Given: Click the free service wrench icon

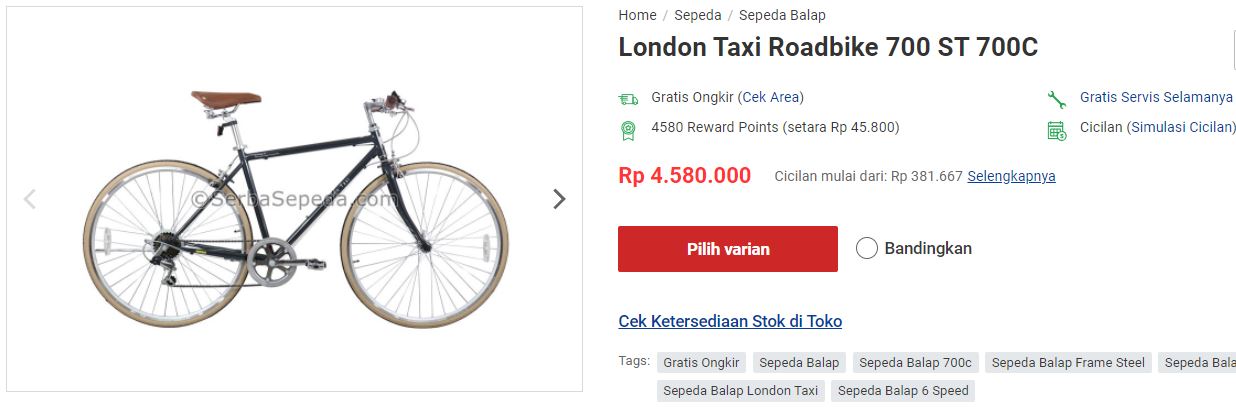Looking at the screenshot, I should [1056, 98].
